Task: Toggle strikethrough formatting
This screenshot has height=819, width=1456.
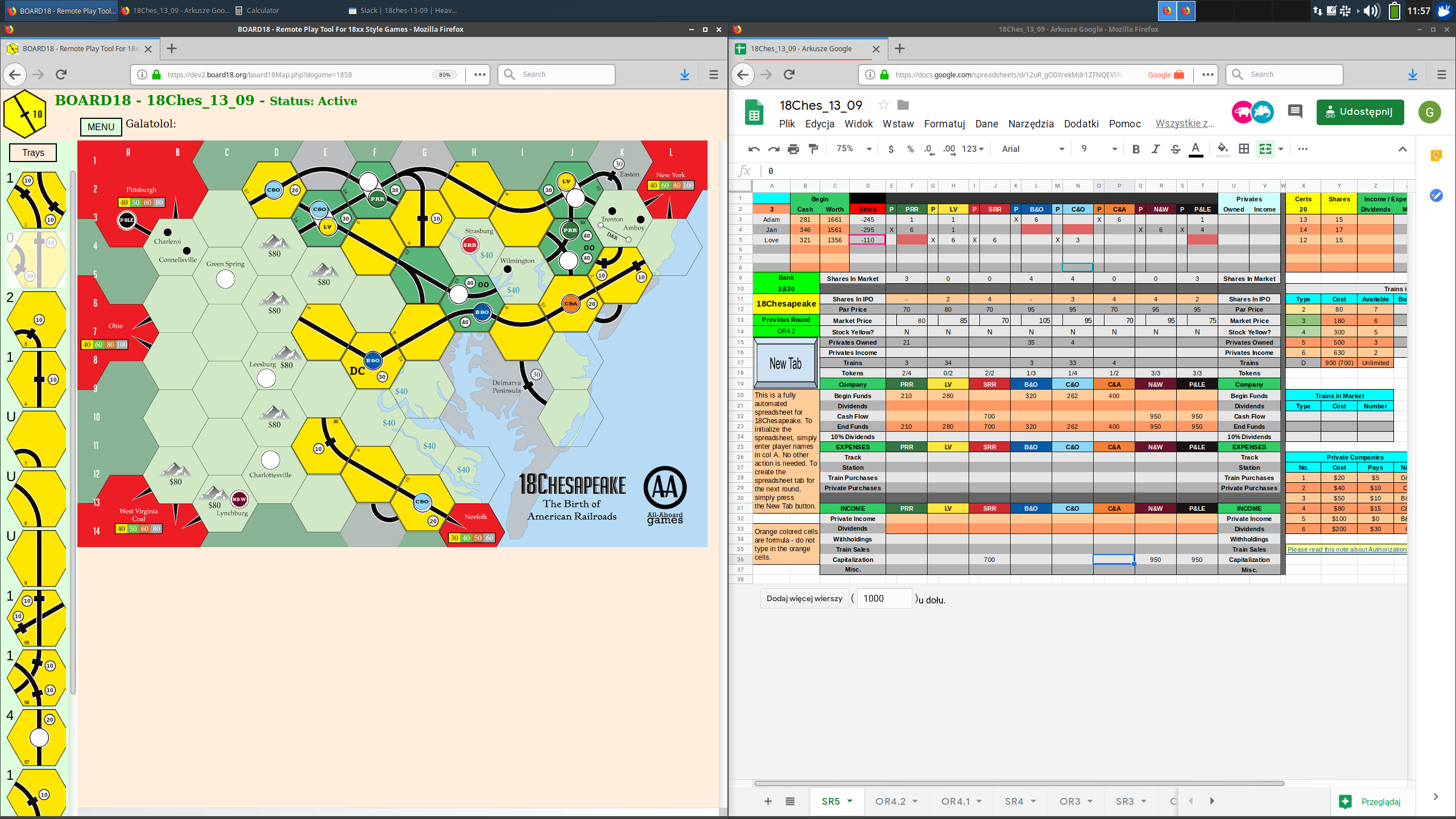Action: click(x=1176, y=149)
